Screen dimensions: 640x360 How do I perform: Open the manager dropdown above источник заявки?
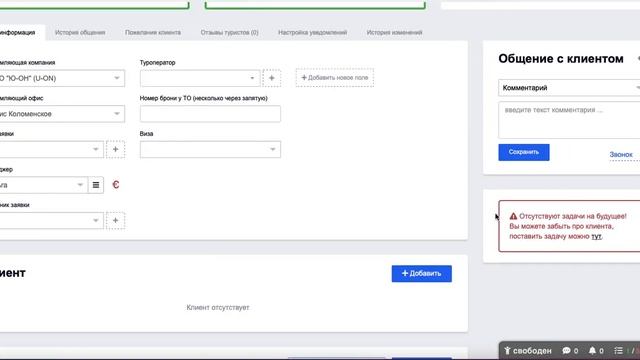pos(43,185)
